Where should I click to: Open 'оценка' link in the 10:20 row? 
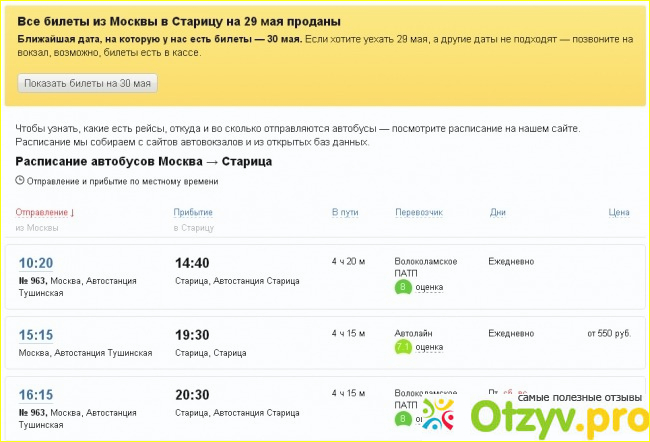tap(429, 287)
